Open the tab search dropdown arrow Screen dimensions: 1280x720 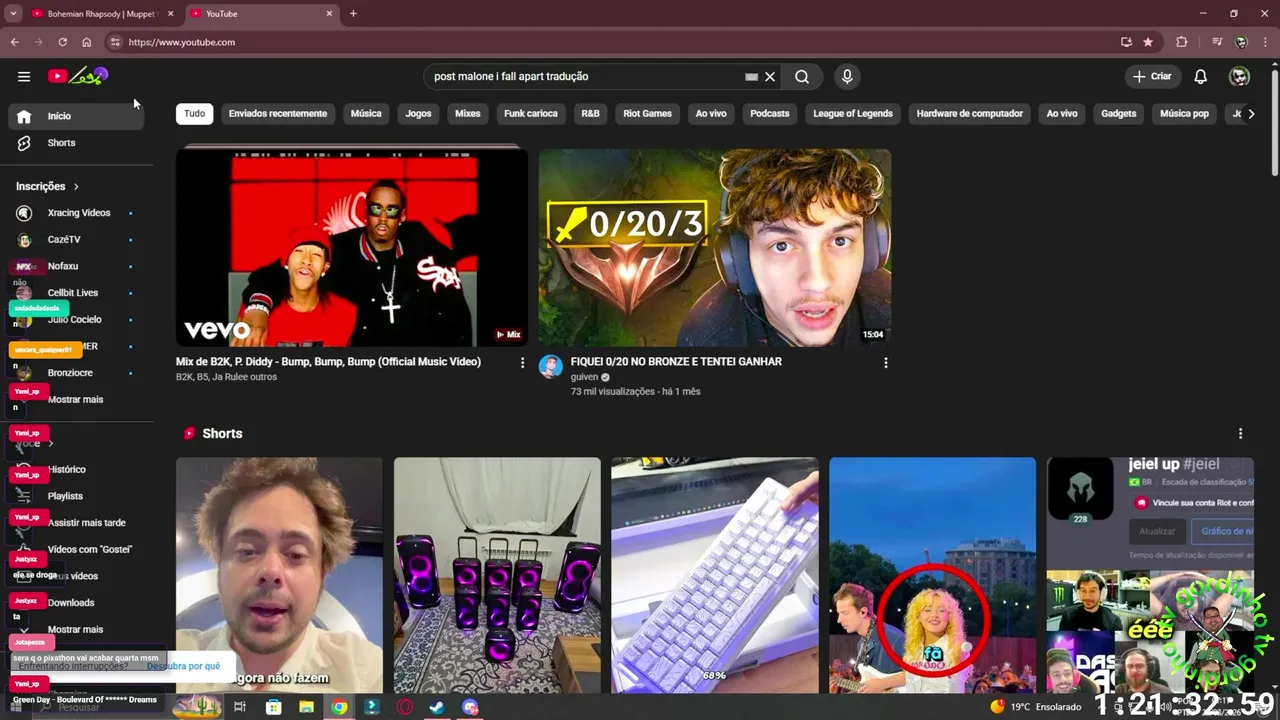pos(13,13)
